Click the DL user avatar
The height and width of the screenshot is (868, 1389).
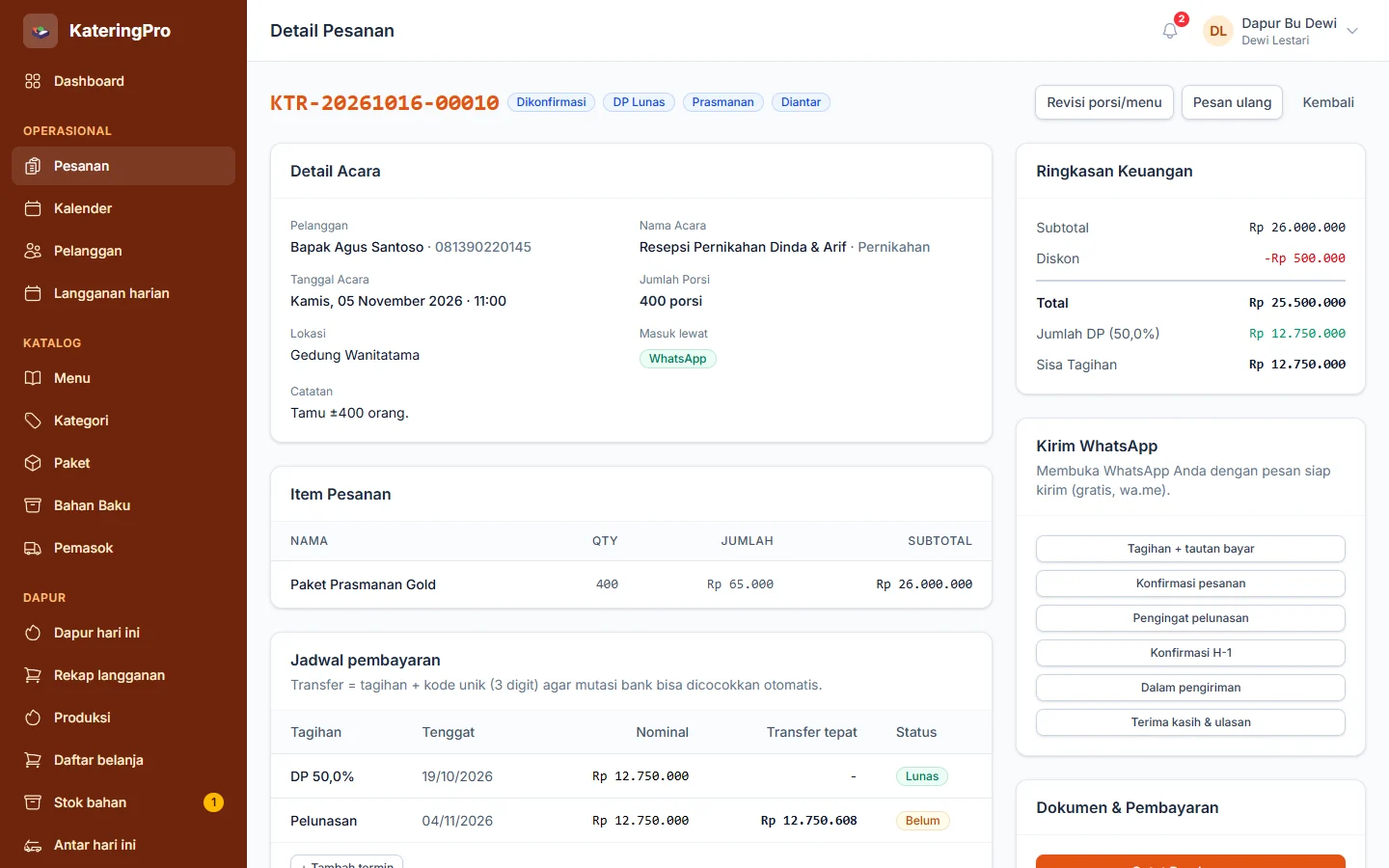[x=1218, y=31]
